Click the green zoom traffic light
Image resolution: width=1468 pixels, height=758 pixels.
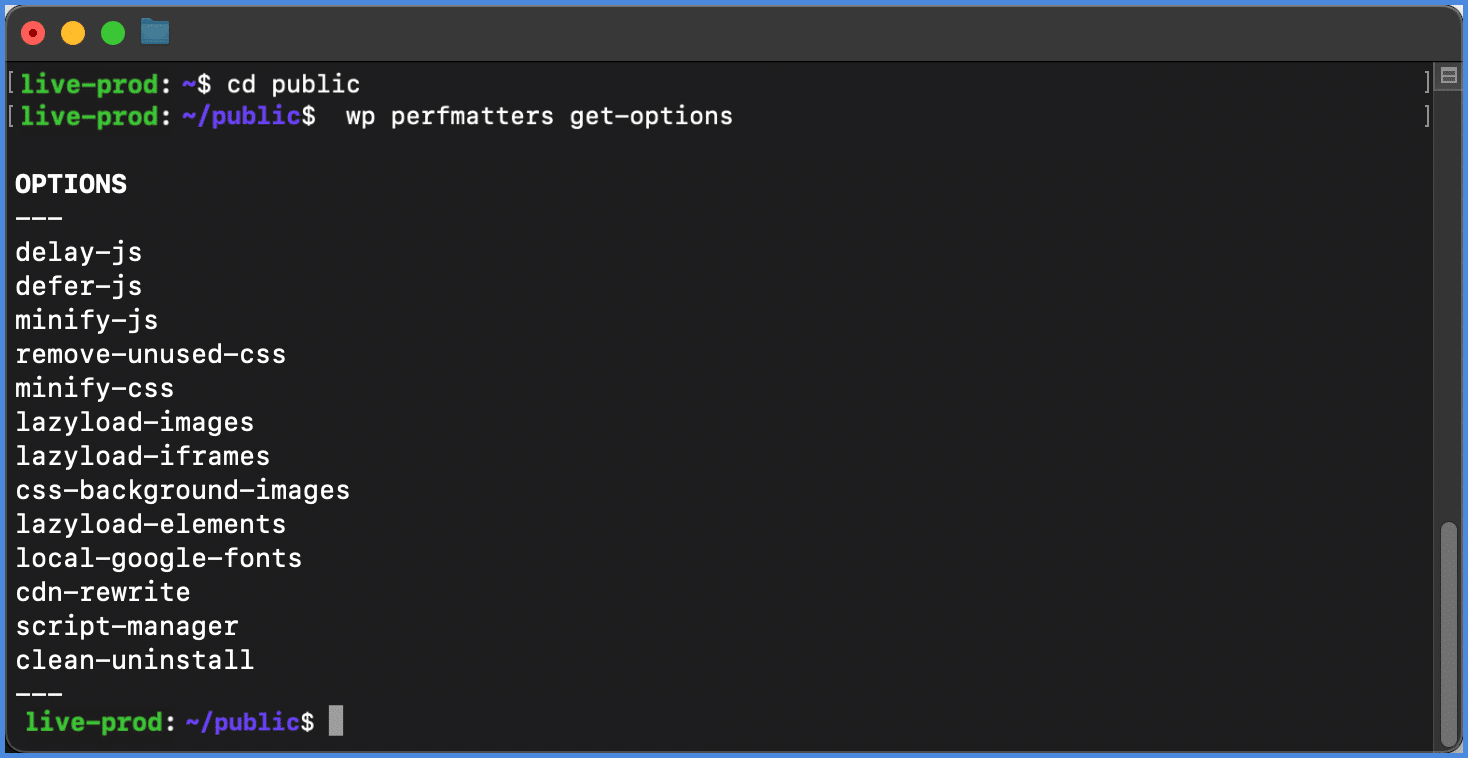[112, 32]
